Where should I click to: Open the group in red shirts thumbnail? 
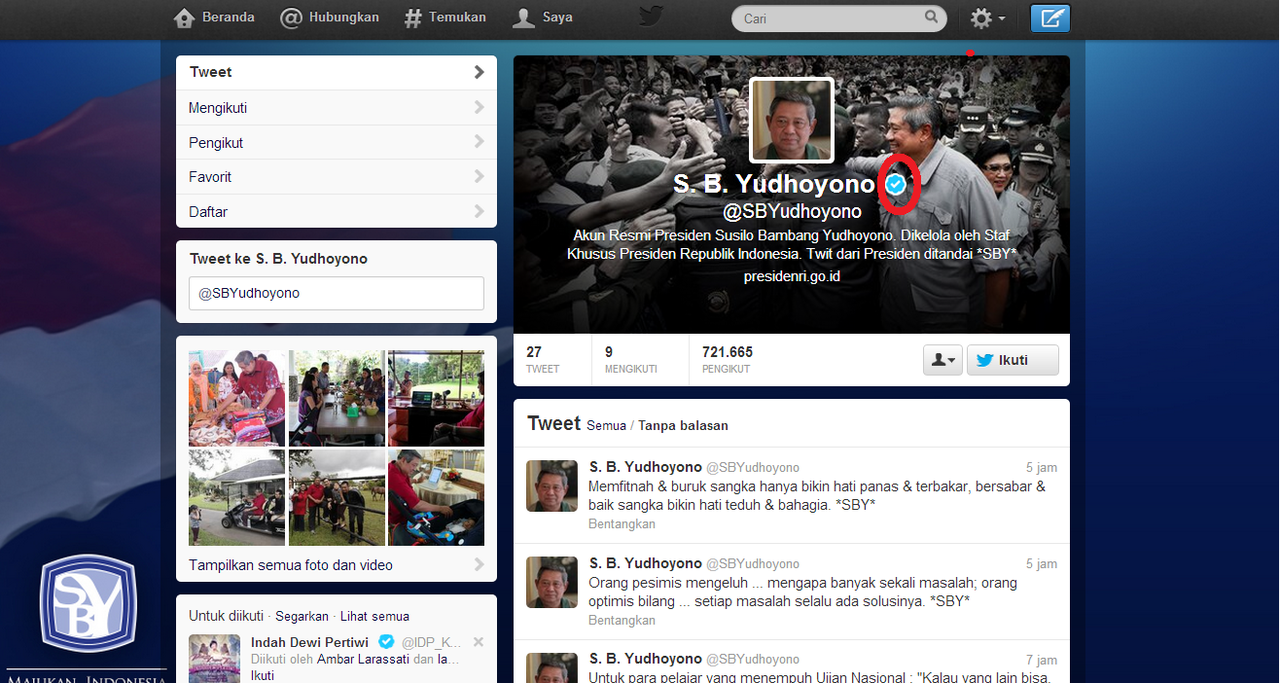[337, 497]
